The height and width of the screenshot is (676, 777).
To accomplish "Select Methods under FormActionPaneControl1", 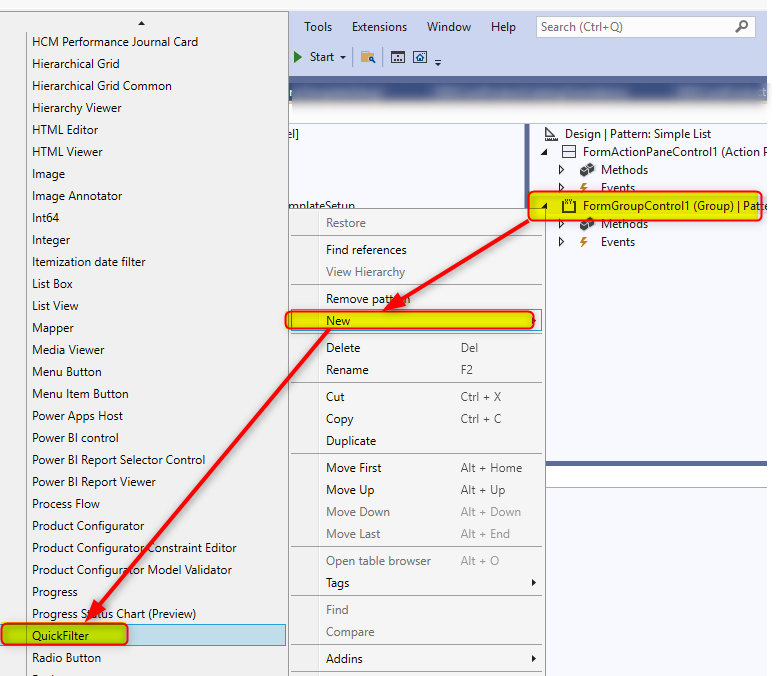I will tap(624, 170).
